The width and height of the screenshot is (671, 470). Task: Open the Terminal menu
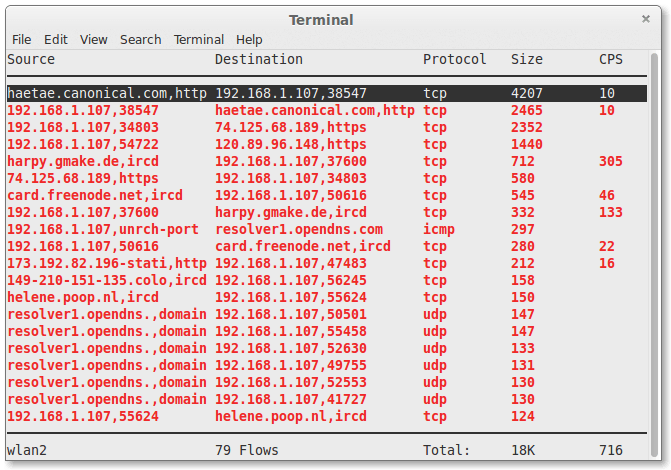[x=199, y=40]
